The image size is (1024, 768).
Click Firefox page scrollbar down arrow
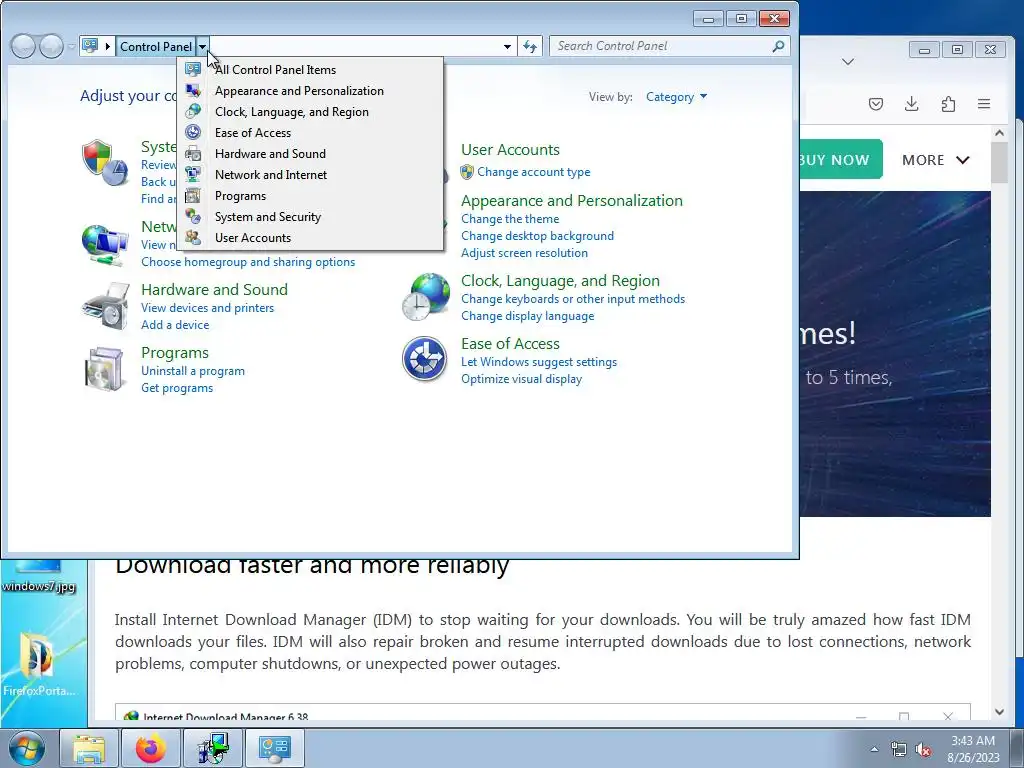[x=999, y=711]
